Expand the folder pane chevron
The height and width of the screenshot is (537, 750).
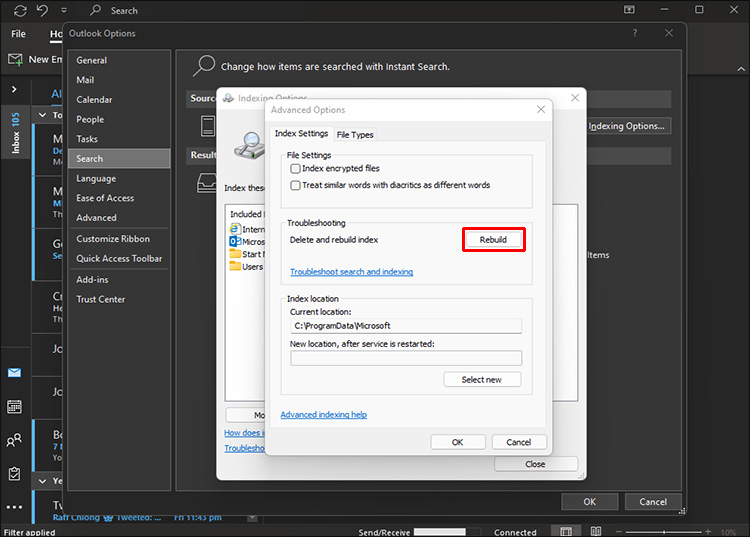pyautogui.click(x=14, y=89)
